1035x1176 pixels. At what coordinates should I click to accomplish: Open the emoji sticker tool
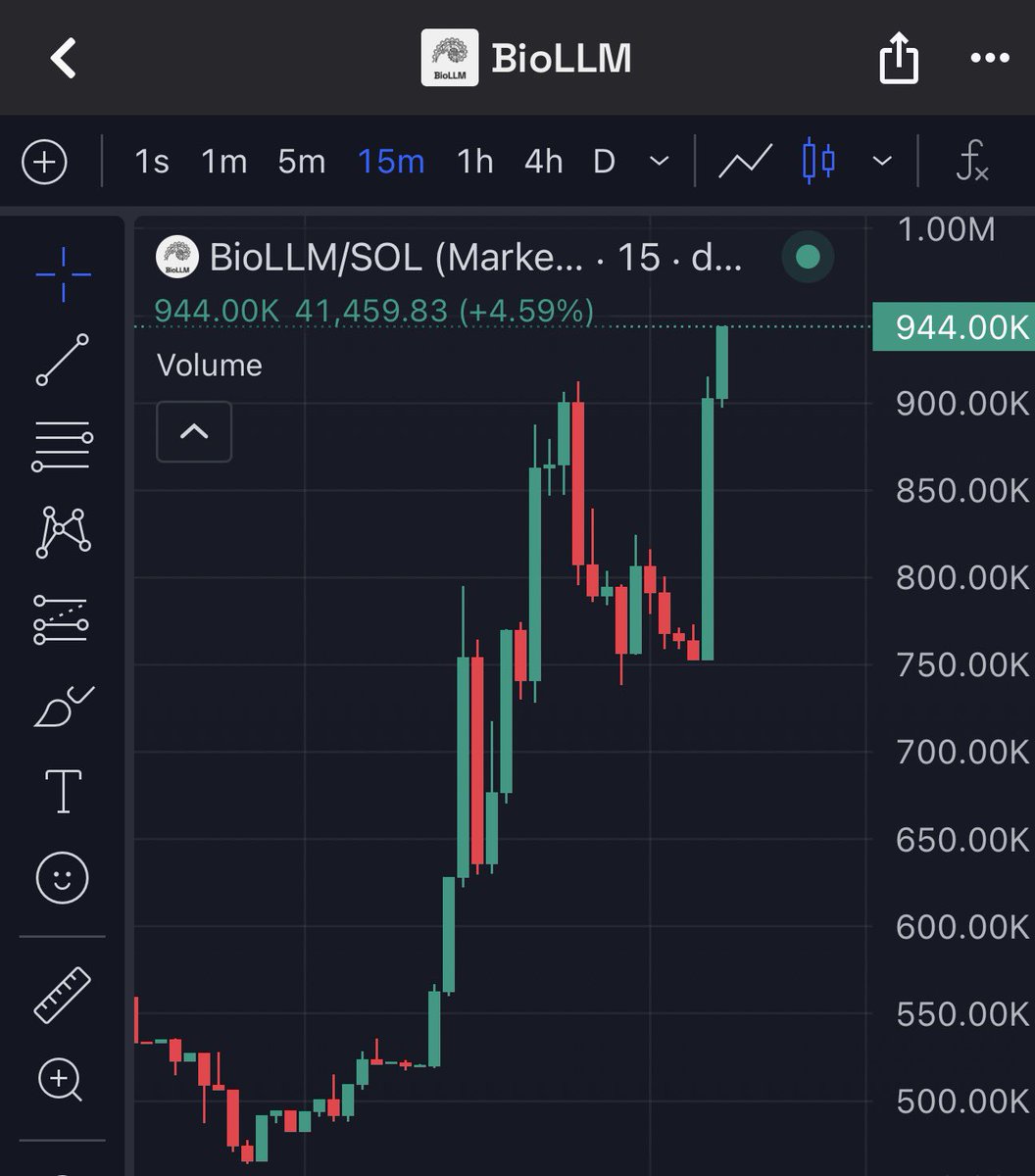pos(62,877)
